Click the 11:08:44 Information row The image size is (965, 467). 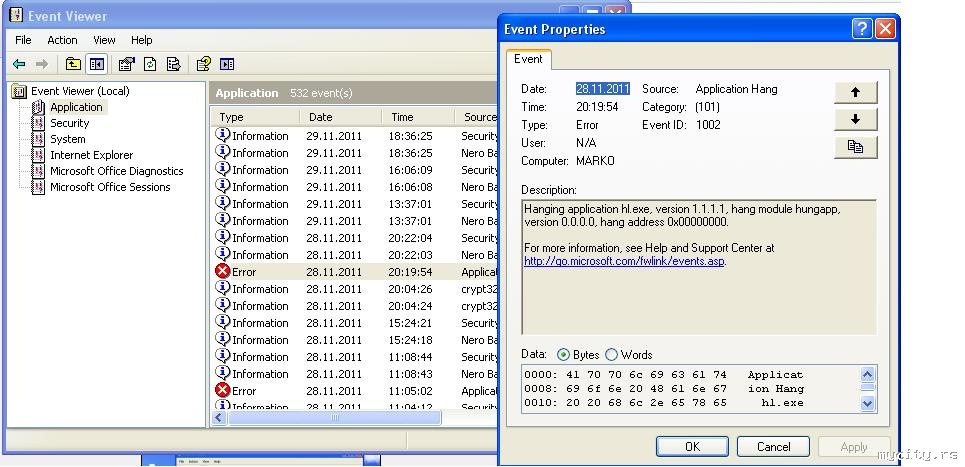tap(355, 357)
